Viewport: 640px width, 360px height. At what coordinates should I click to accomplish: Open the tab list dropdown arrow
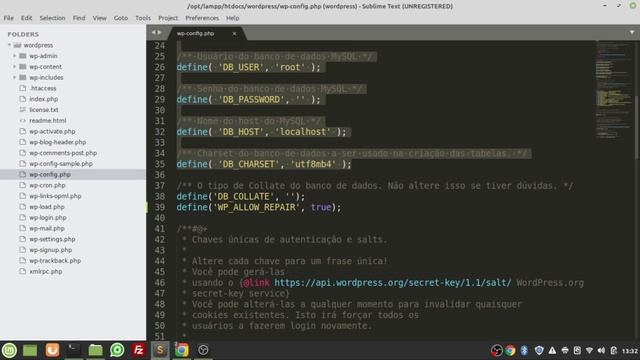coord(632,33)
